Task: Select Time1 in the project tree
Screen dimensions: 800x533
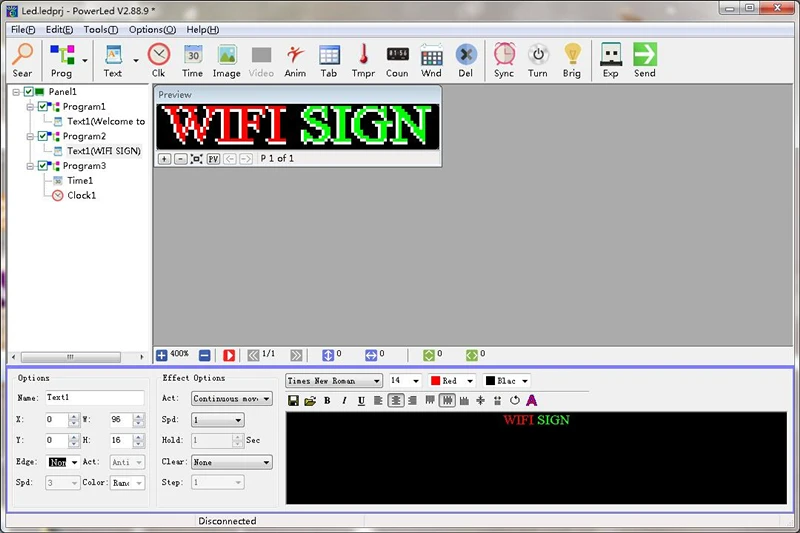Action: pyautogui.click(x=80, y=181)
